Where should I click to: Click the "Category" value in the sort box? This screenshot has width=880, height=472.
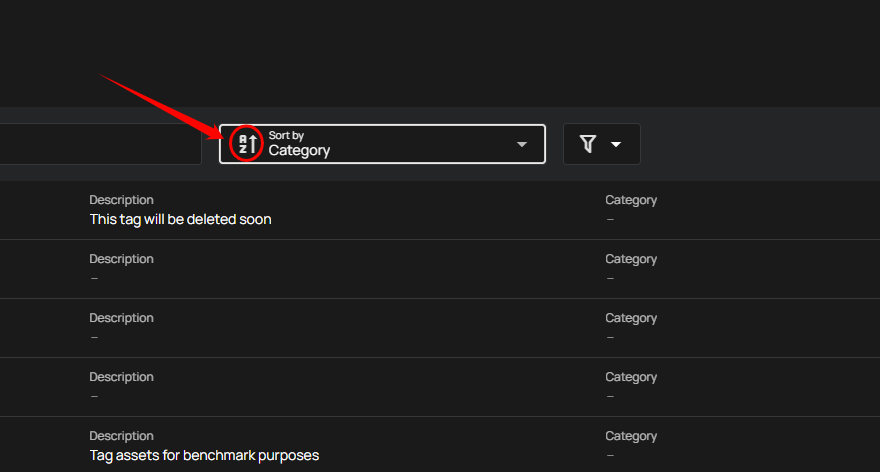click(299, 150)
